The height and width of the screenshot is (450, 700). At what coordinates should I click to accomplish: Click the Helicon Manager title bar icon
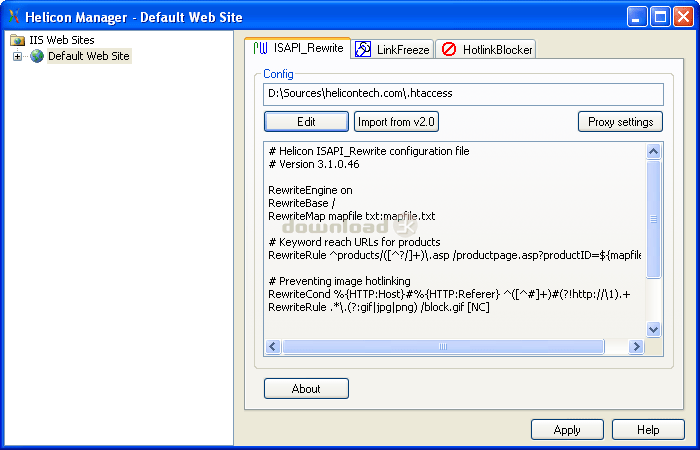(14, 17)
